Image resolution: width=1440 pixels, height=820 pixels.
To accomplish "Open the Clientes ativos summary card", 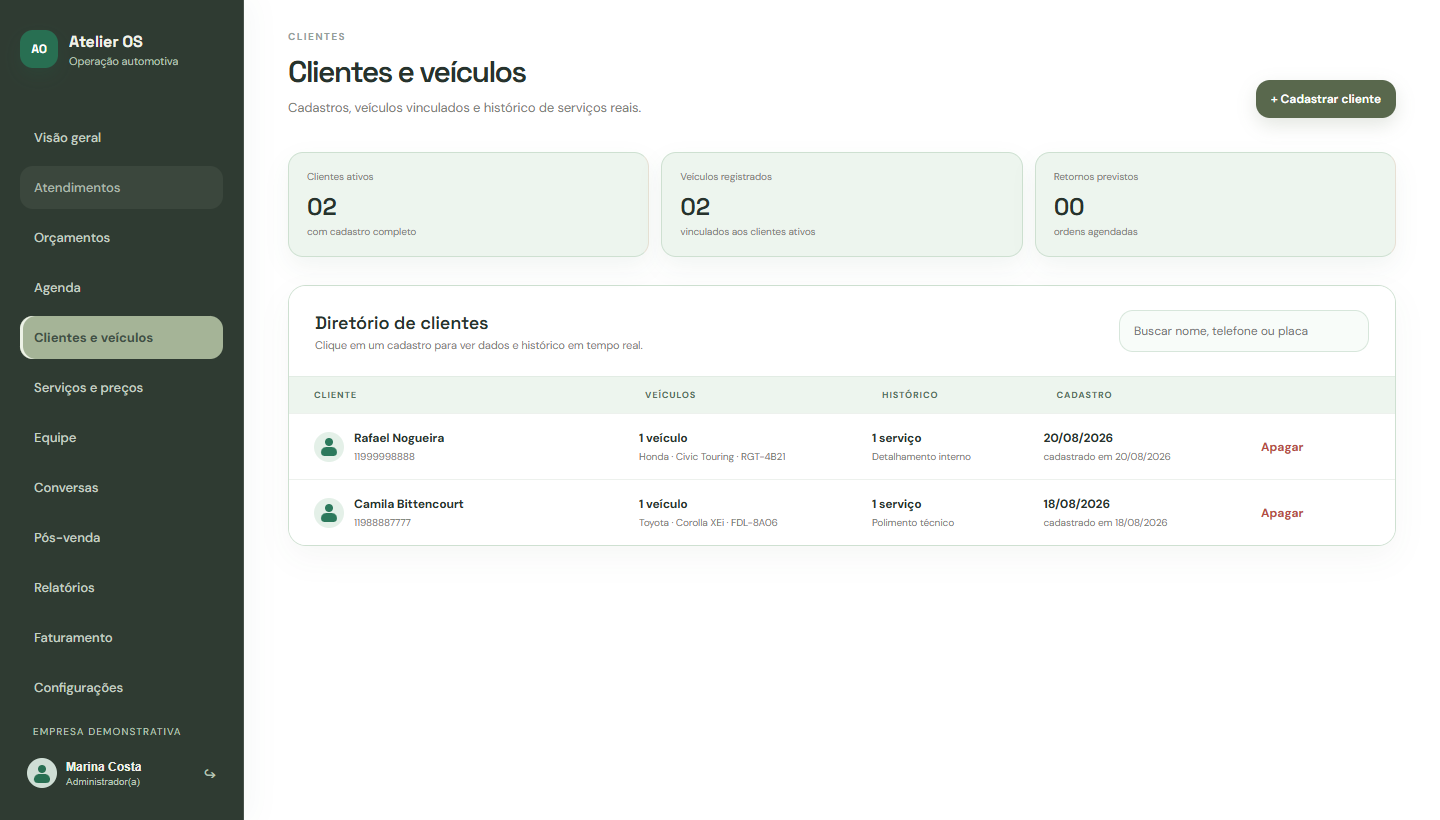I will click(468, 205).
